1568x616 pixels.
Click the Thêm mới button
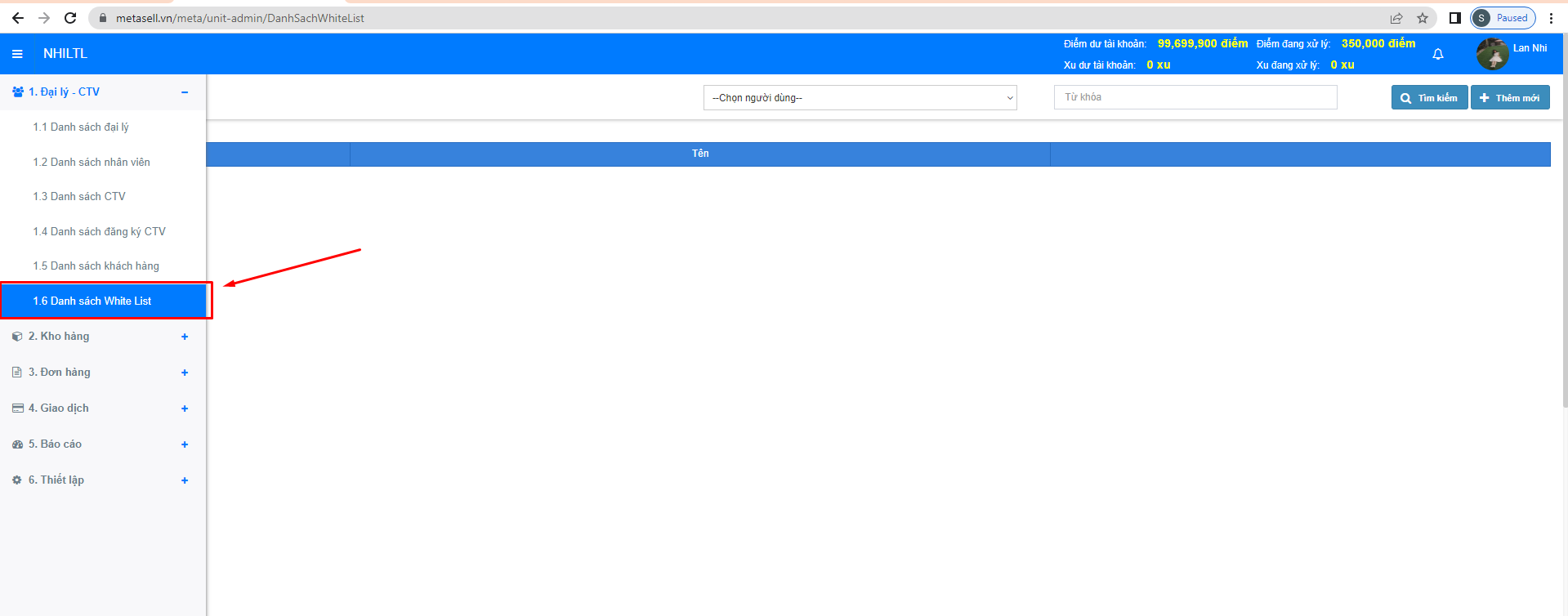click(x=1509, y=98)
